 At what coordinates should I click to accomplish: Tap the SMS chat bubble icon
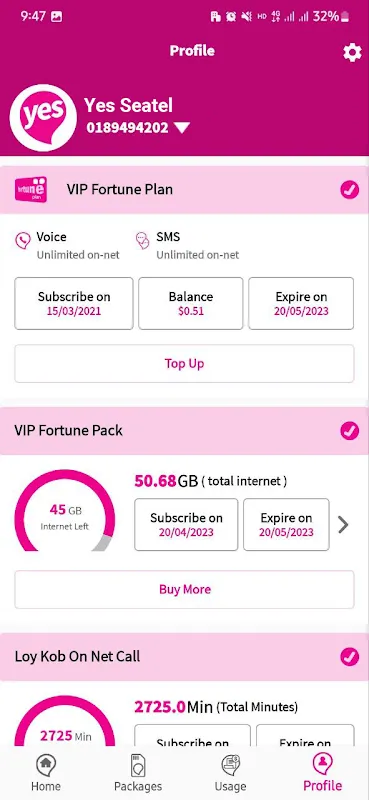142,240
